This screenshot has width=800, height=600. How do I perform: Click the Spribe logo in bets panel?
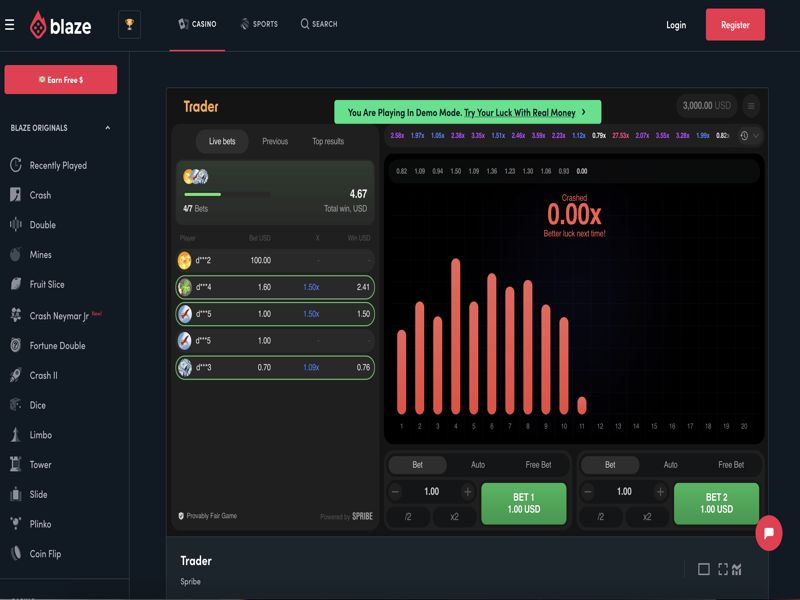362,516
